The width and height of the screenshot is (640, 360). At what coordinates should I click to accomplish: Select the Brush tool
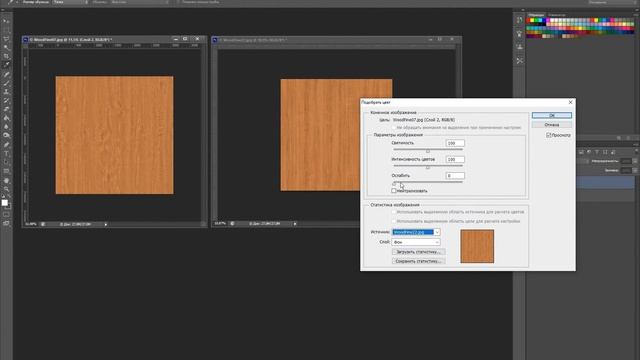(x=6, y=83)
